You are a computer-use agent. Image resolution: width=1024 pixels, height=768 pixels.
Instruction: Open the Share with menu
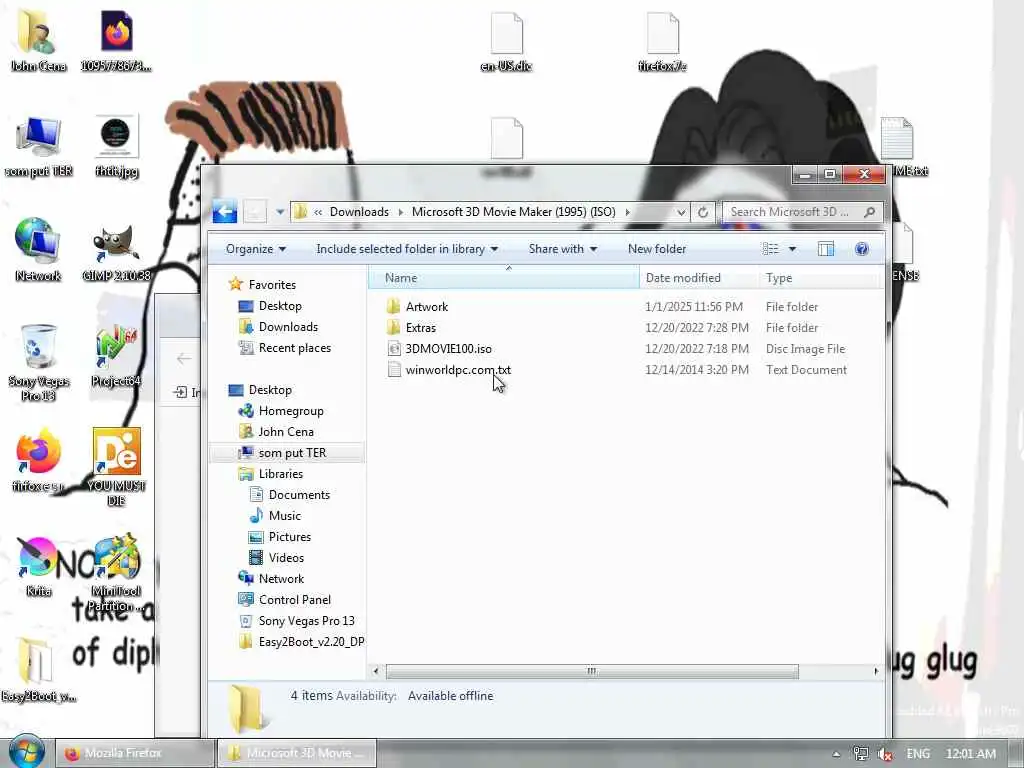tap(562, 249)
